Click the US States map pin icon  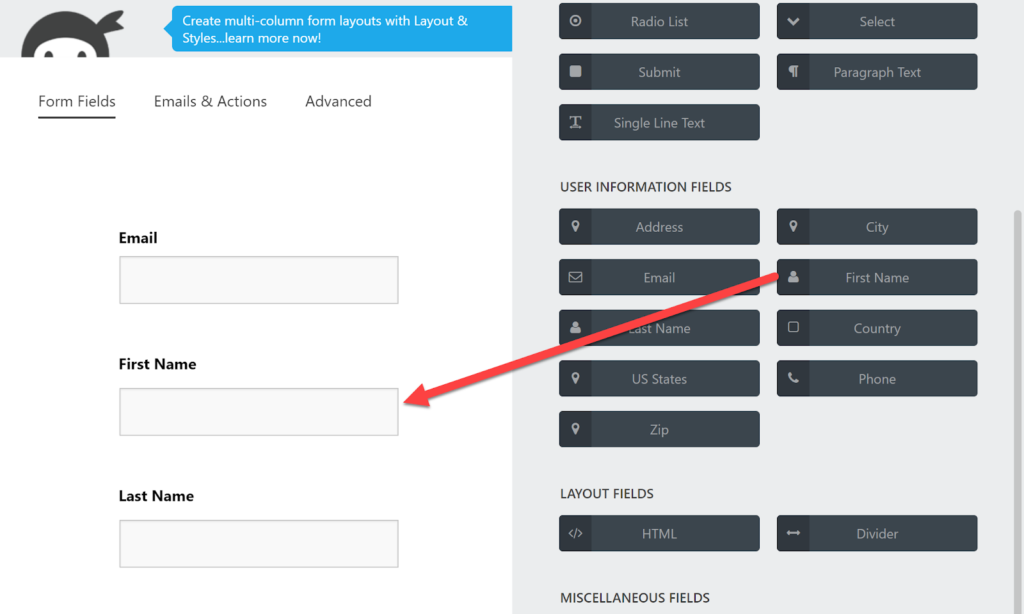[575, 378]
